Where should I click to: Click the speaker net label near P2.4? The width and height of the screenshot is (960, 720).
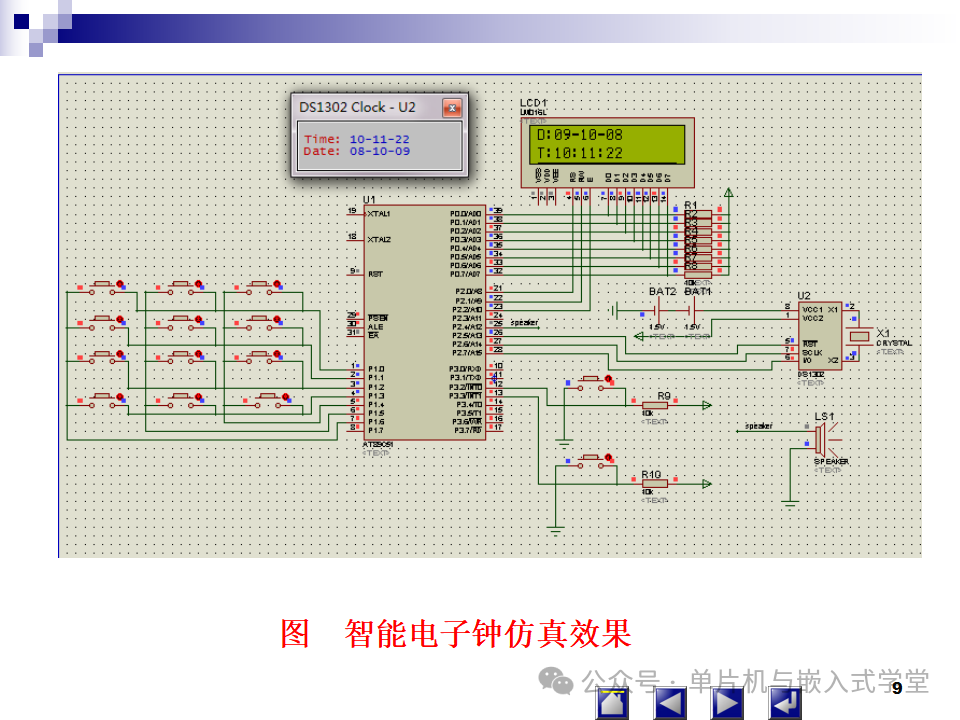pos(524,323)
